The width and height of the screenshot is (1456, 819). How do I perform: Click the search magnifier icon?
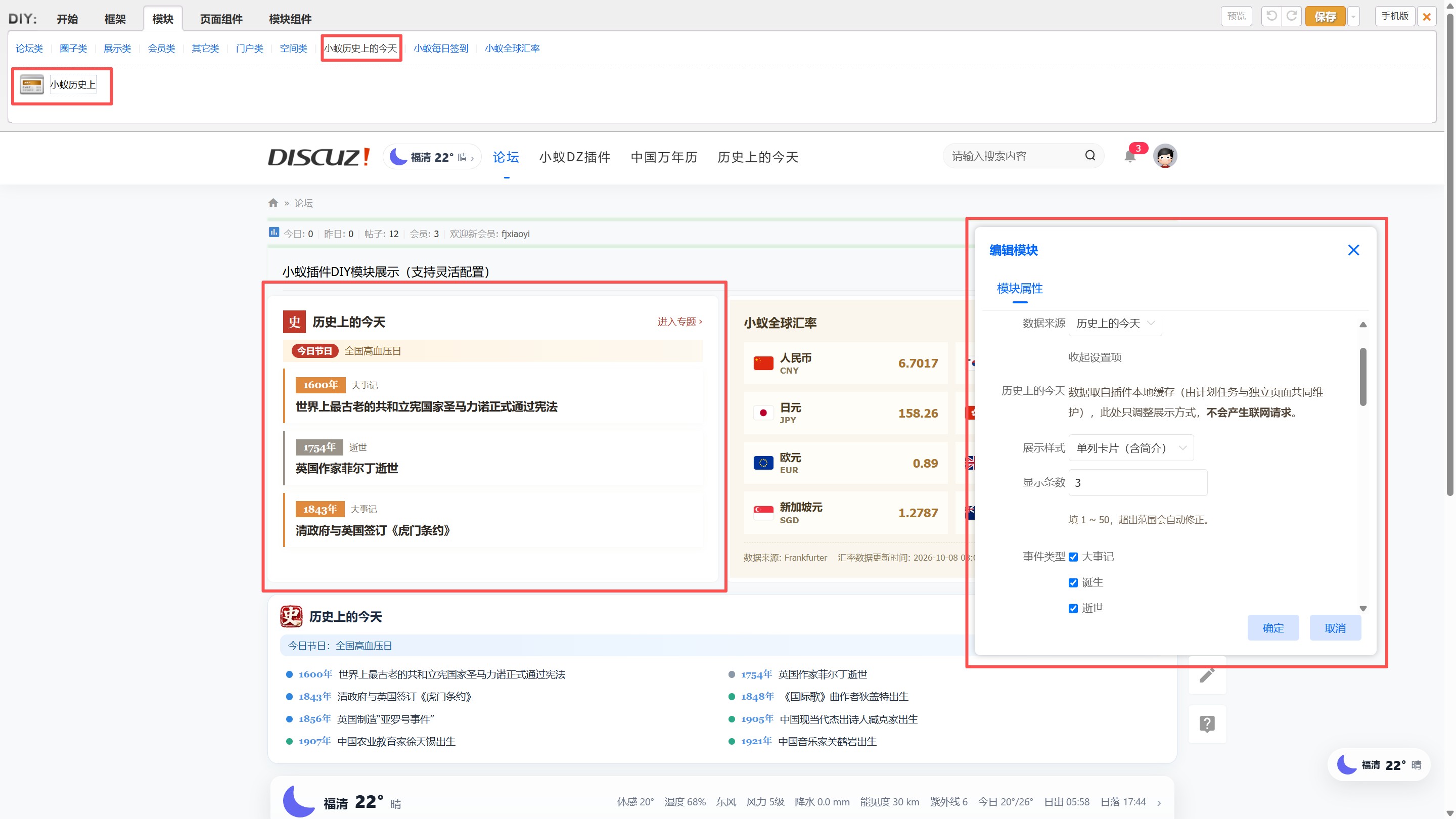(x=1090, y=155)
